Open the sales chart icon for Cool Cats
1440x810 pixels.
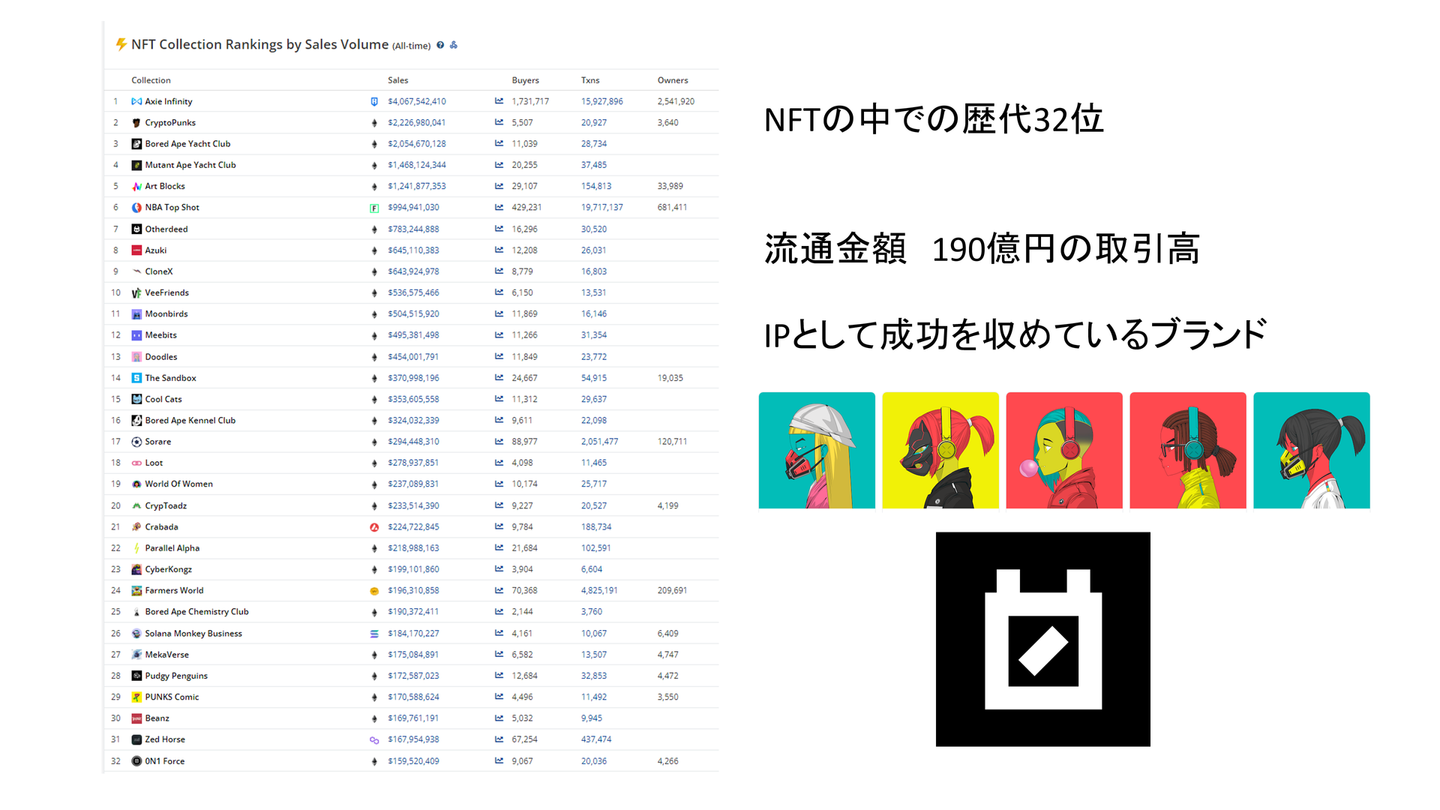click(x=499, y=399)
